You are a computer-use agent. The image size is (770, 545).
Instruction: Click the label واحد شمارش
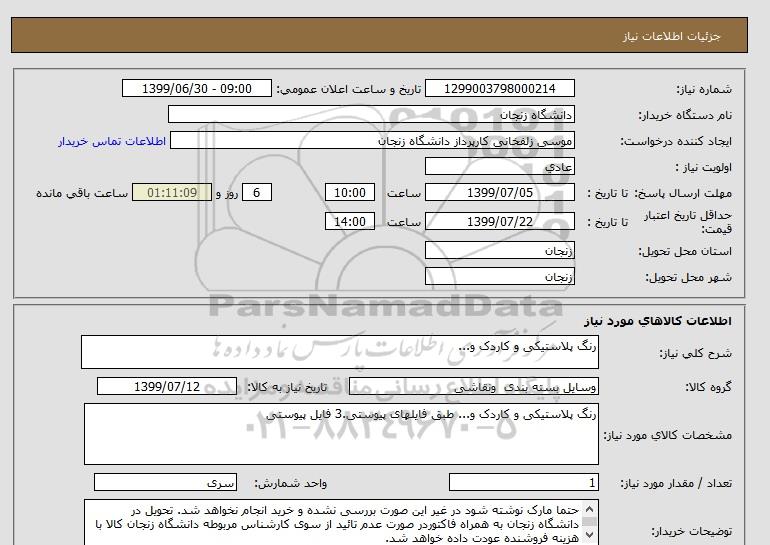pyautogui.click(x=290, y=483)
